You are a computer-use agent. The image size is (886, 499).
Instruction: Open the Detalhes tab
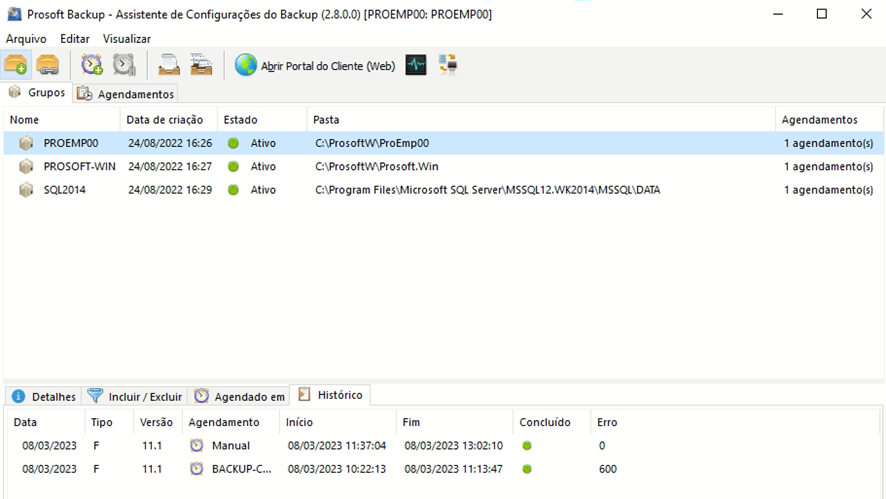44,396
